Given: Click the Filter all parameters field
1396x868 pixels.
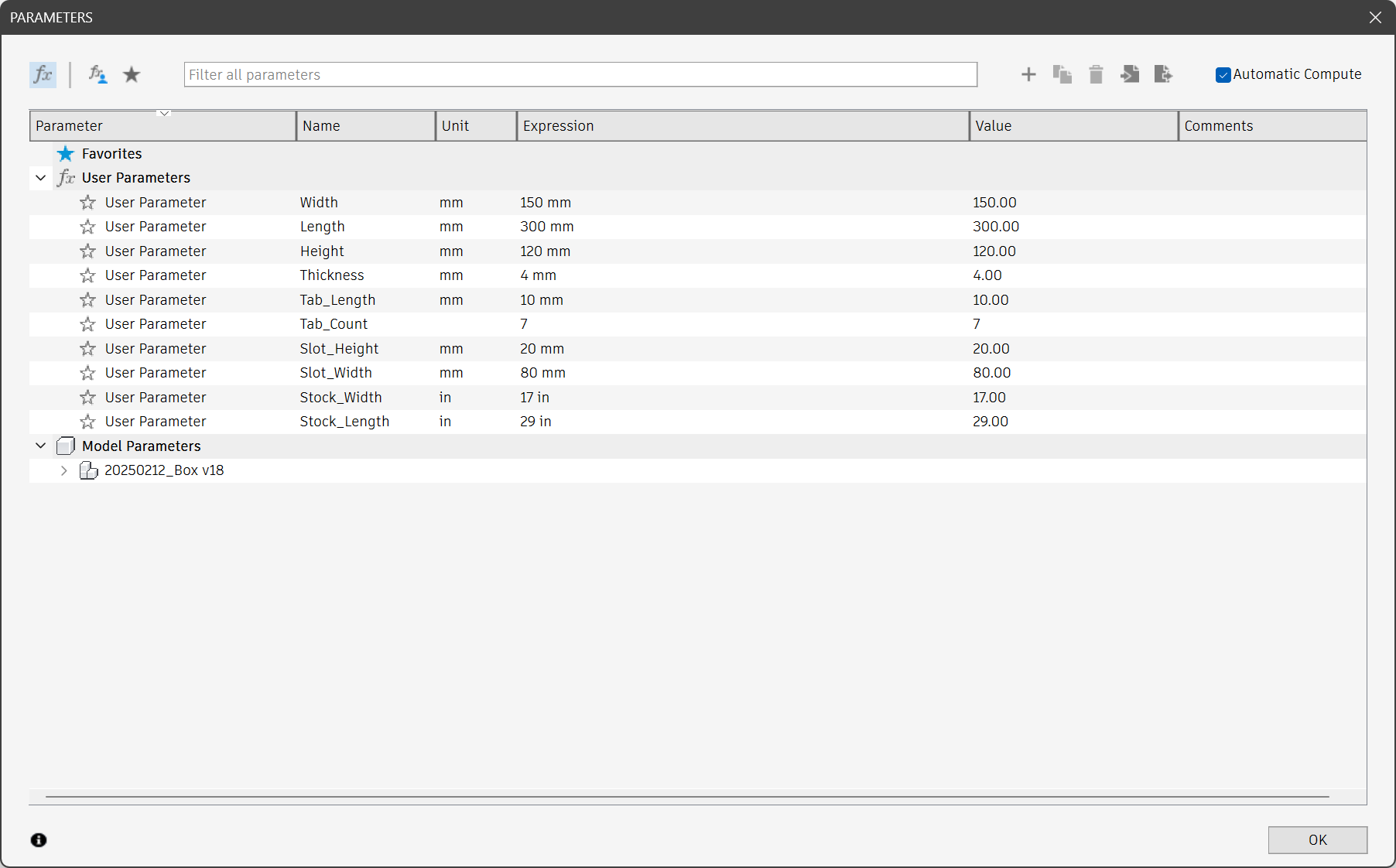Looking at the screenshot, I should point(580,75).
